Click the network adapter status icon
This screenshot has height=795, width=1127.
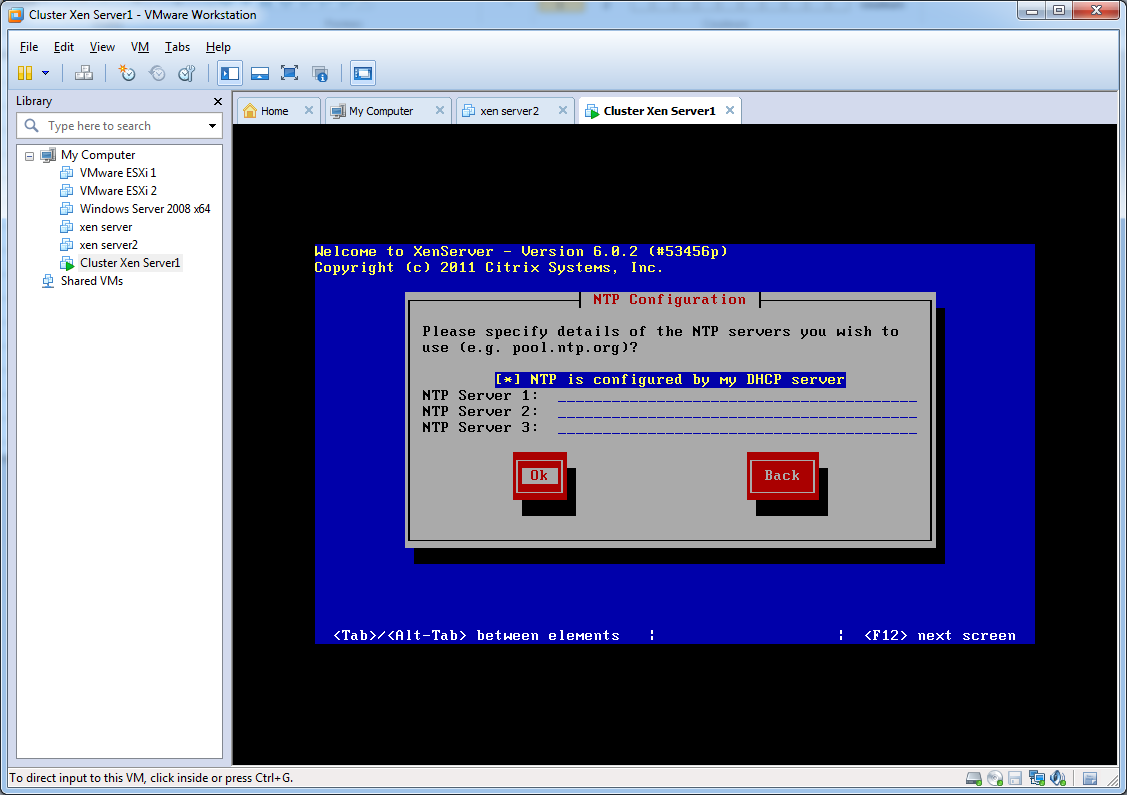click(1035, 778)
